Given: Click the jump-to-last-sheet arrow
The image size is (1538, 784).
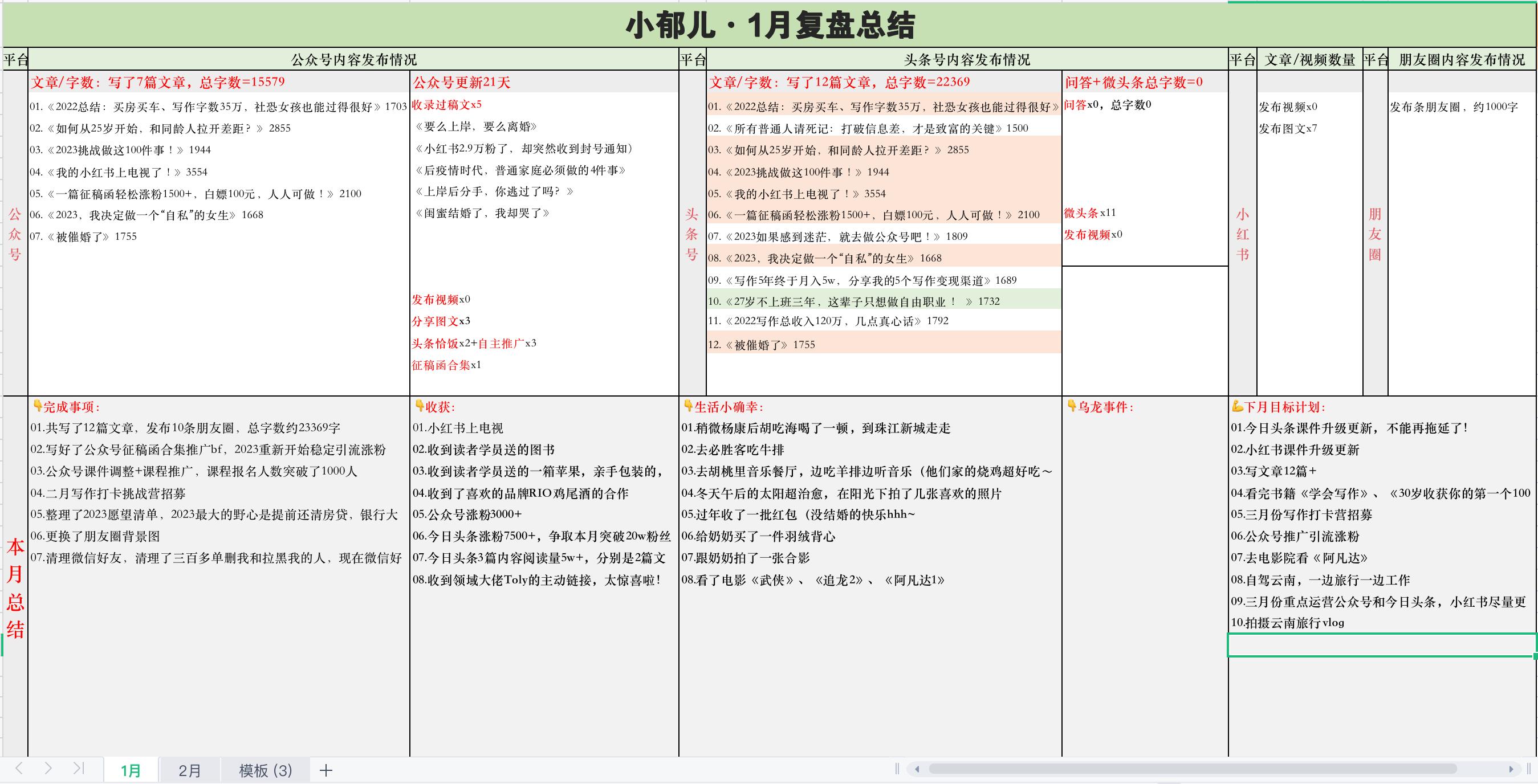Looking at the screenshot, I should click(78, 770).
